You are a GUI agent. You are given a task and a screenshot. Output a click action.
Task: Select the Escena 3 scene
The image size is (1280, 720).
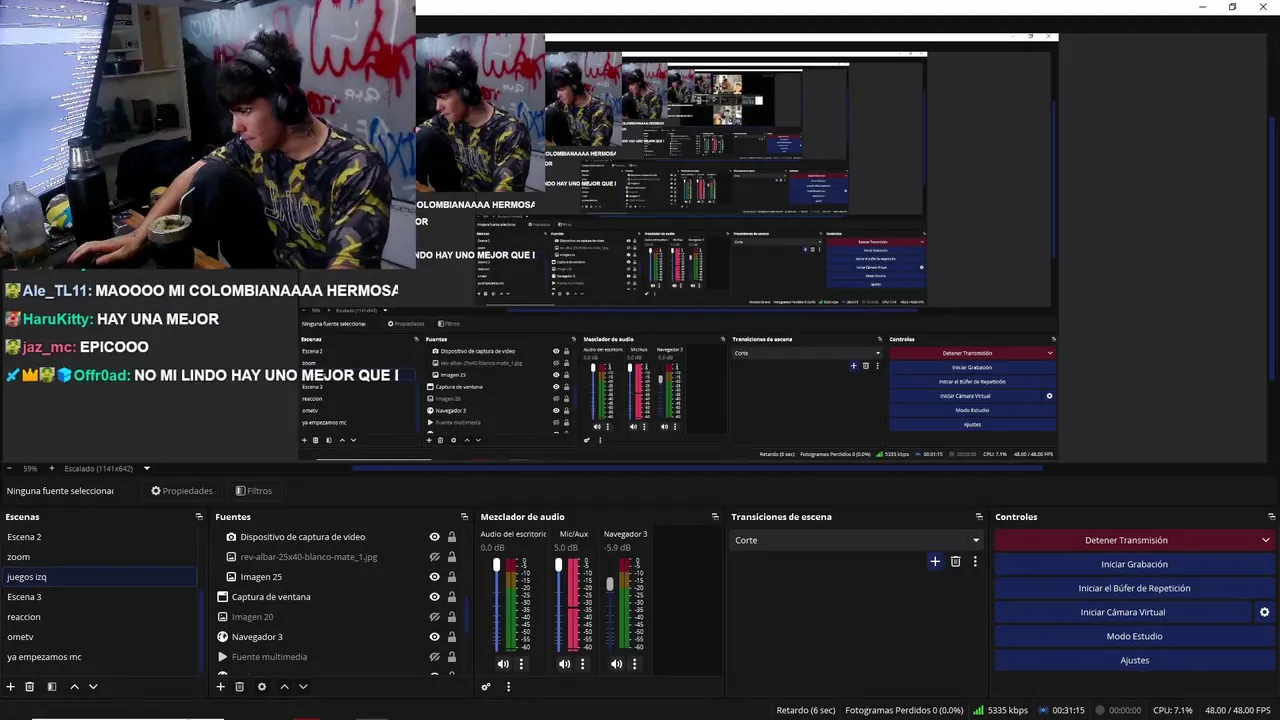pos(99,597)
